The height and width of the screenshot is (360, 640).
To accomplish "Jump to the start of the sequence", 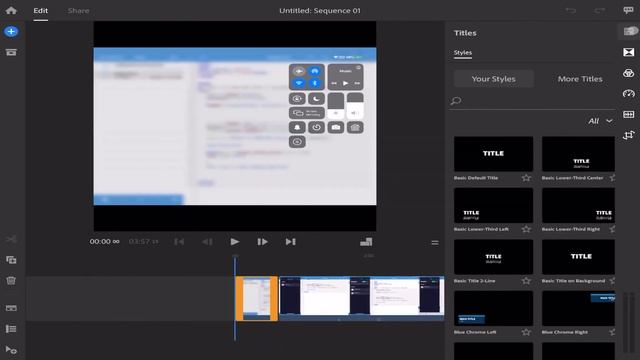I will click(x=179, y=242).
